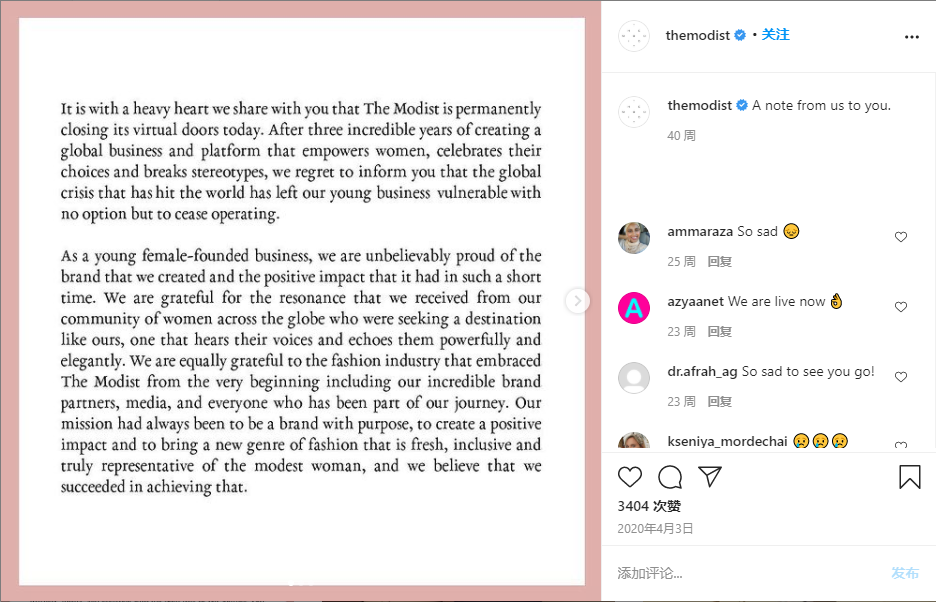936x602 pixels.
Task: Open comments via speech bubble icon
Action: [670, 477]
